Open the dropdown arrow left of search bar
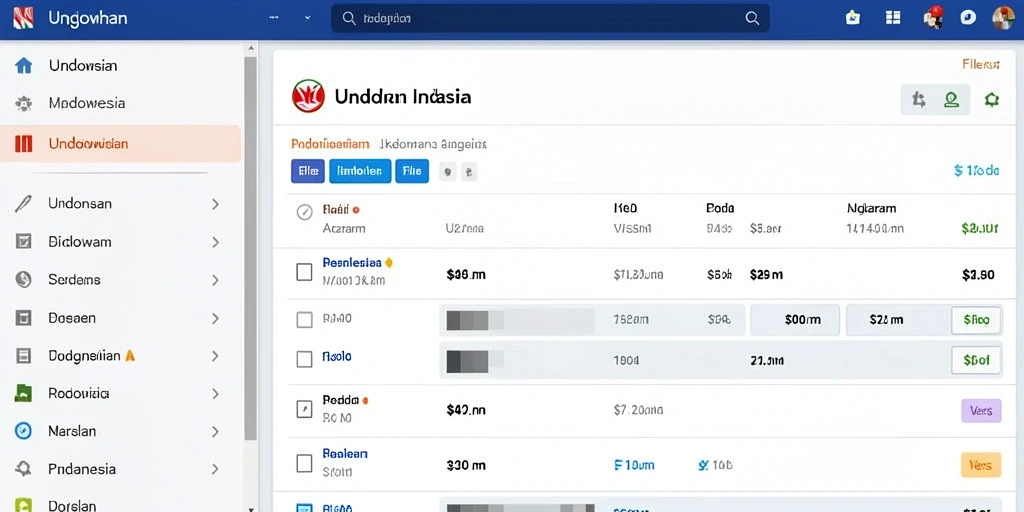Viewport: 1024px width, 512px height. coord(308,18)
